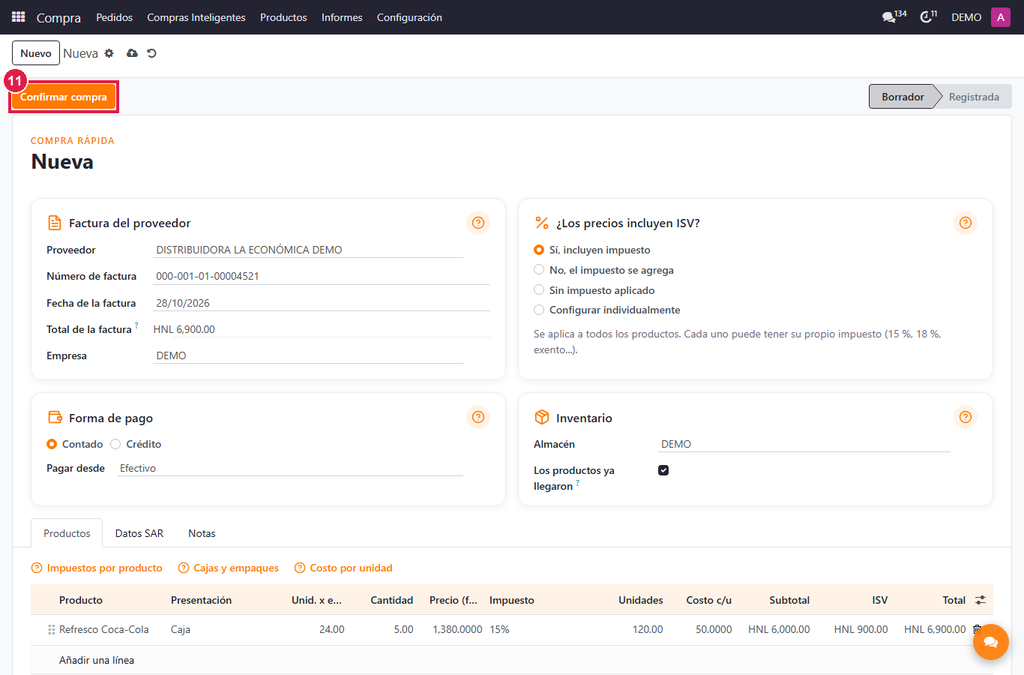Open help for ISV prices card

pyautogui.click(x=965, y=223)
